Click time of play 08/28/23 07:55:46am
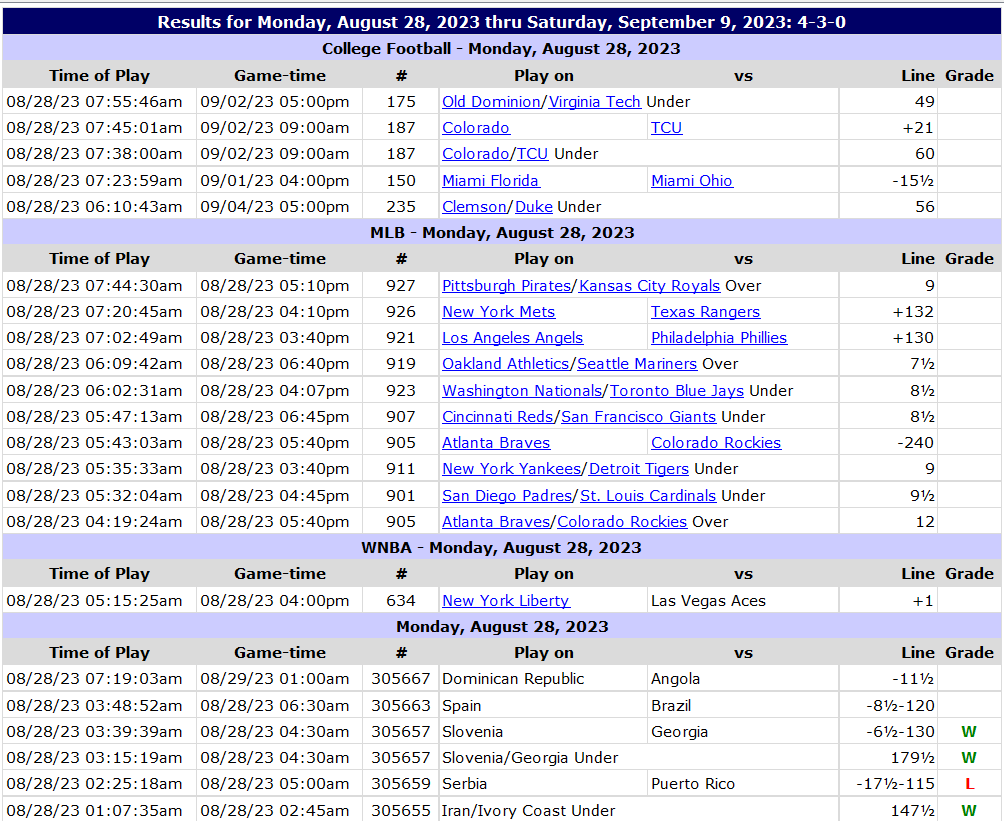This screenshot has height=821, width=1004. click(x=94, y=102)
